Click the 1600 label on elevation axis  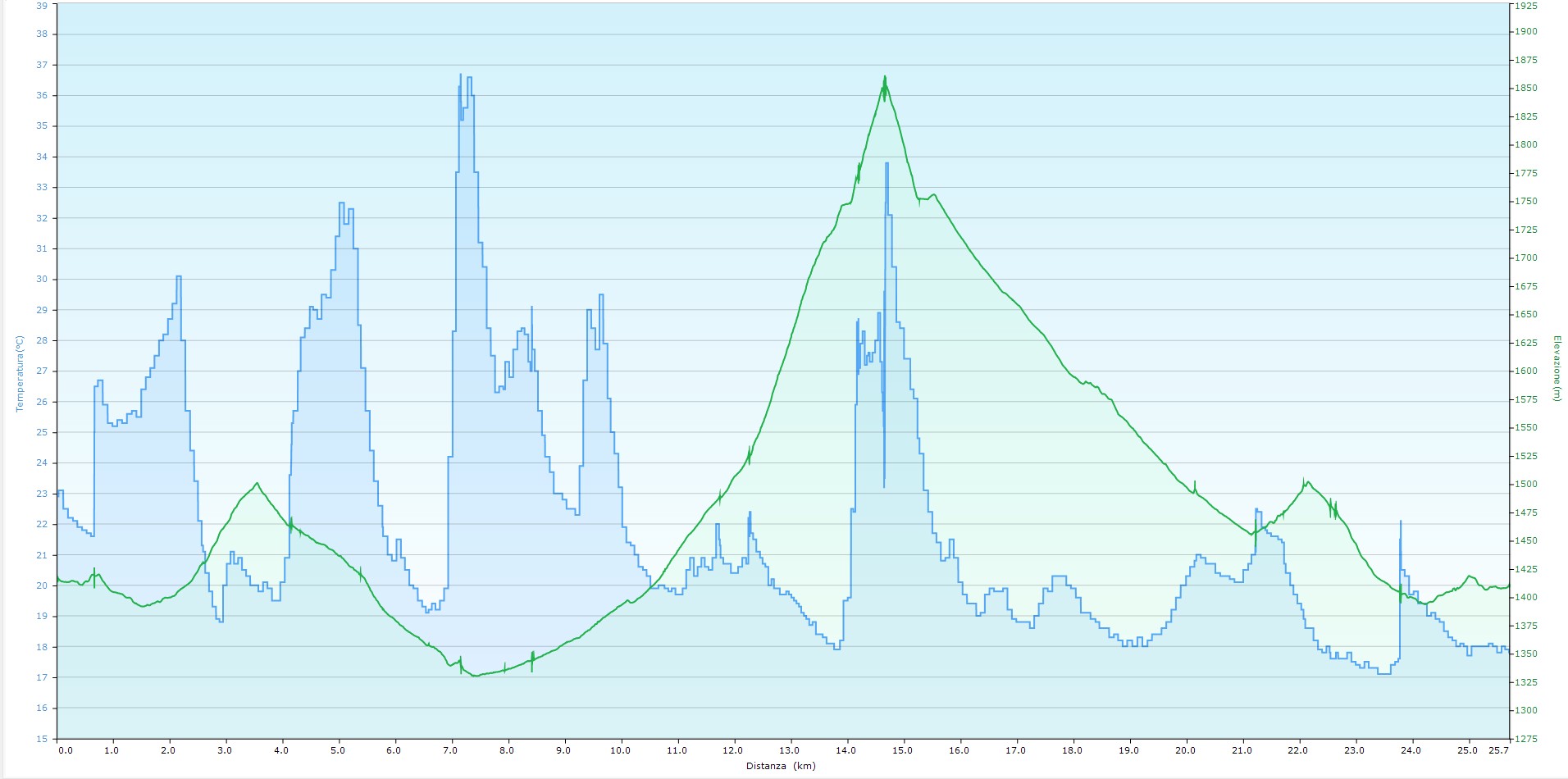click(x=1525, y=371)
